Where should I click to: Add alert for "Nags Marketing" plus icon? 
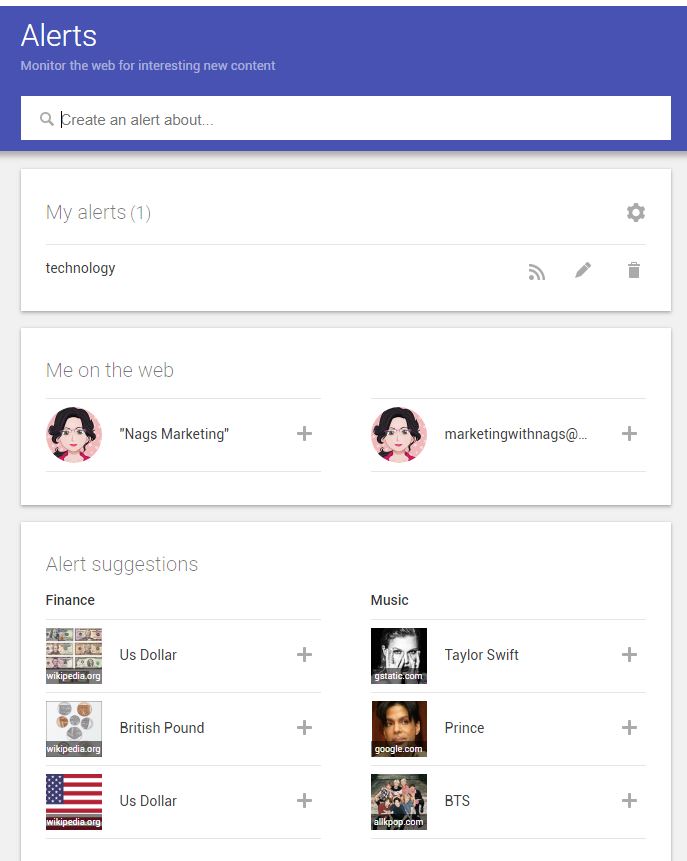[304, 434]
